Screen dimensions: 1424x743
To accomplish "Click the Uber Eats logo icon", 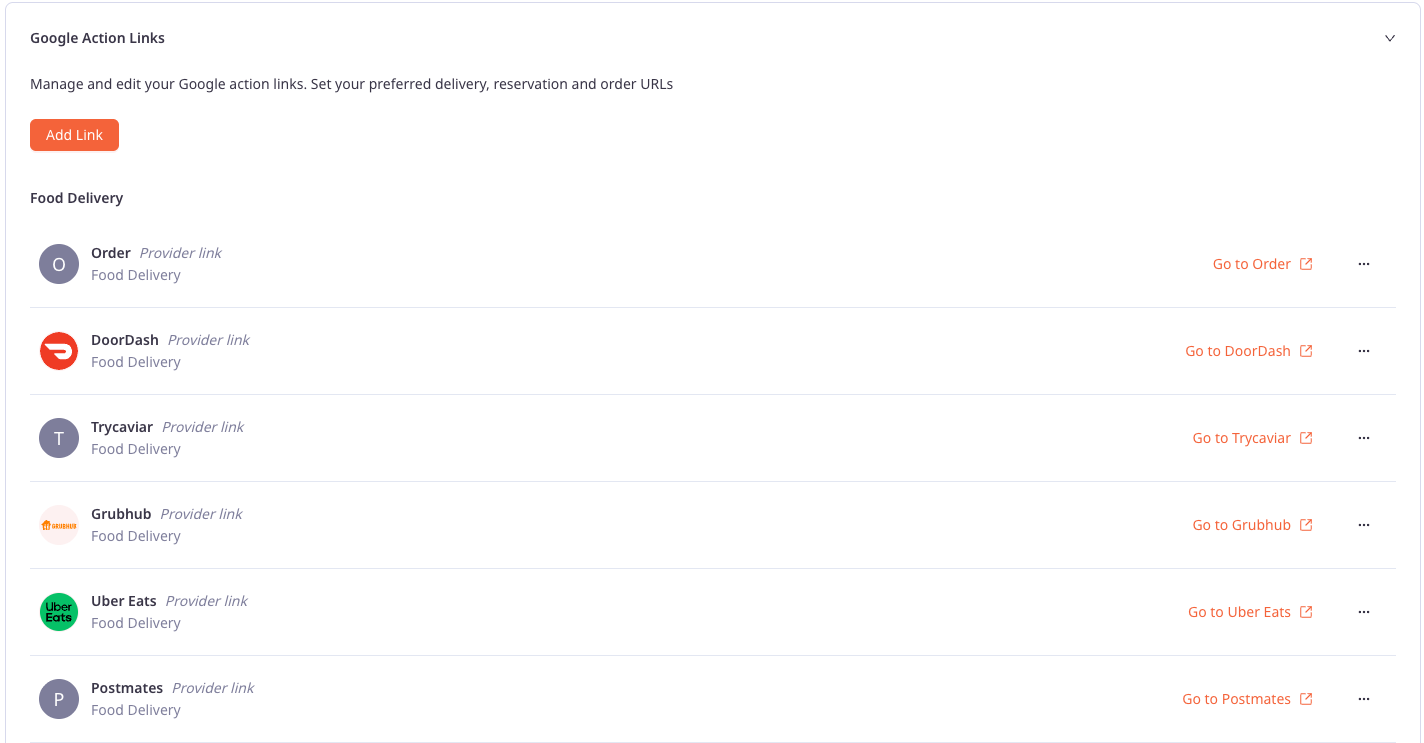I will click(x=59, y=612).
